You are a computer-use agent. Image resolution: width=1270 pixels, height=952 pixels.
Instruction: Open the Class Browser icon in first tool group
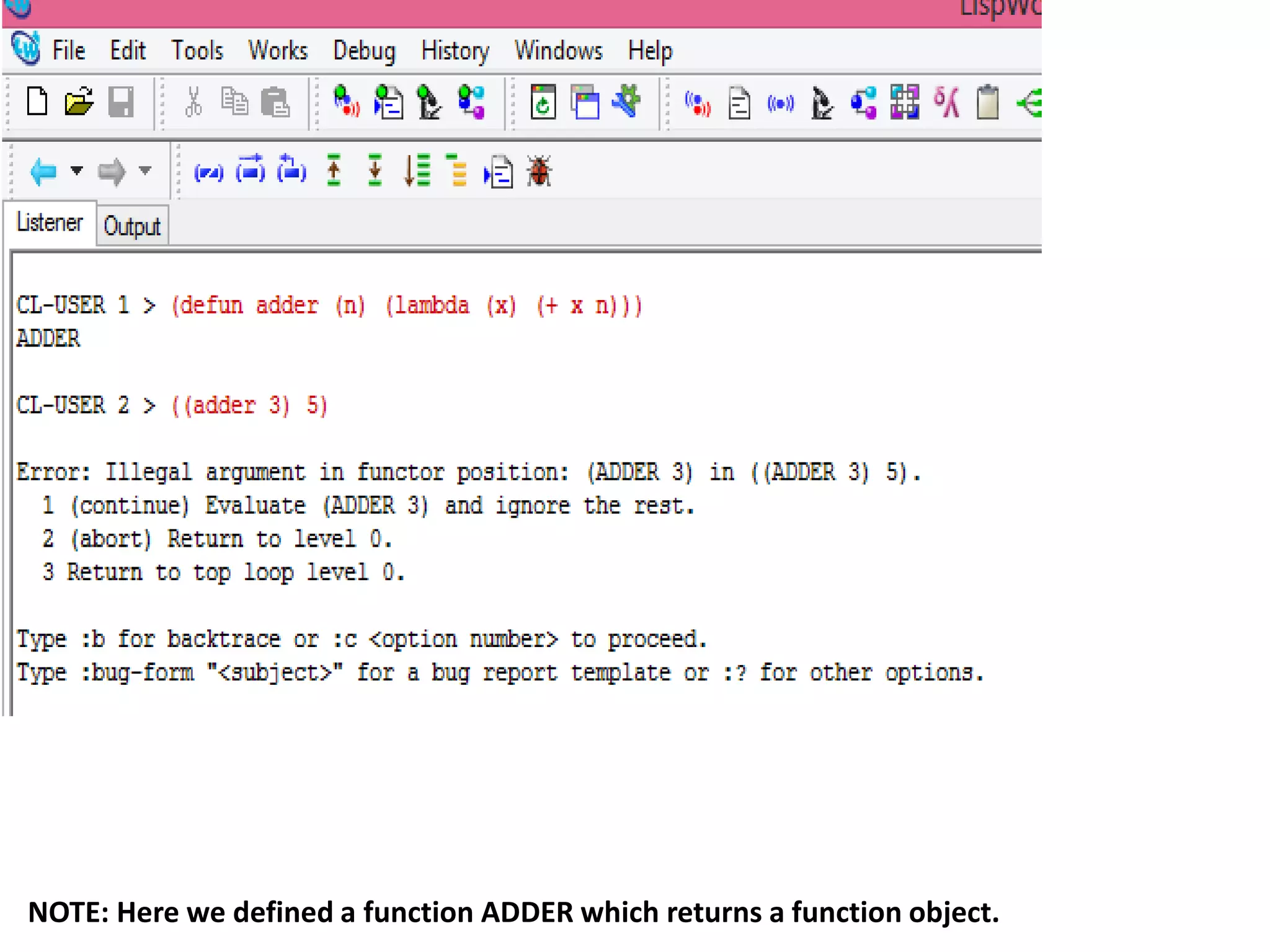(471, 102)
